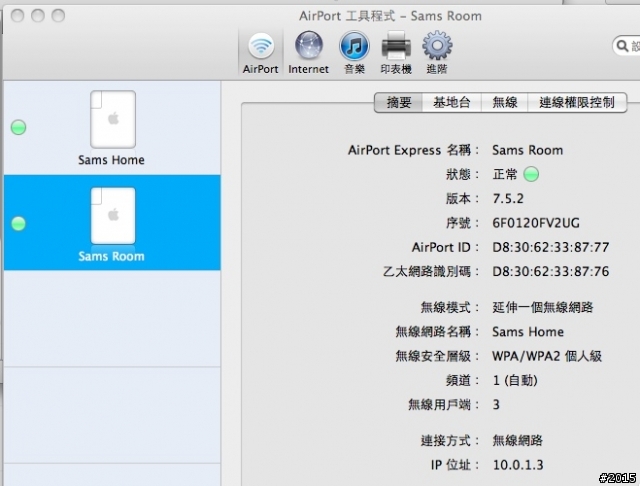Click the green status light beside Sams Home
The image size is (640, 486).
[x=18, y=127]
